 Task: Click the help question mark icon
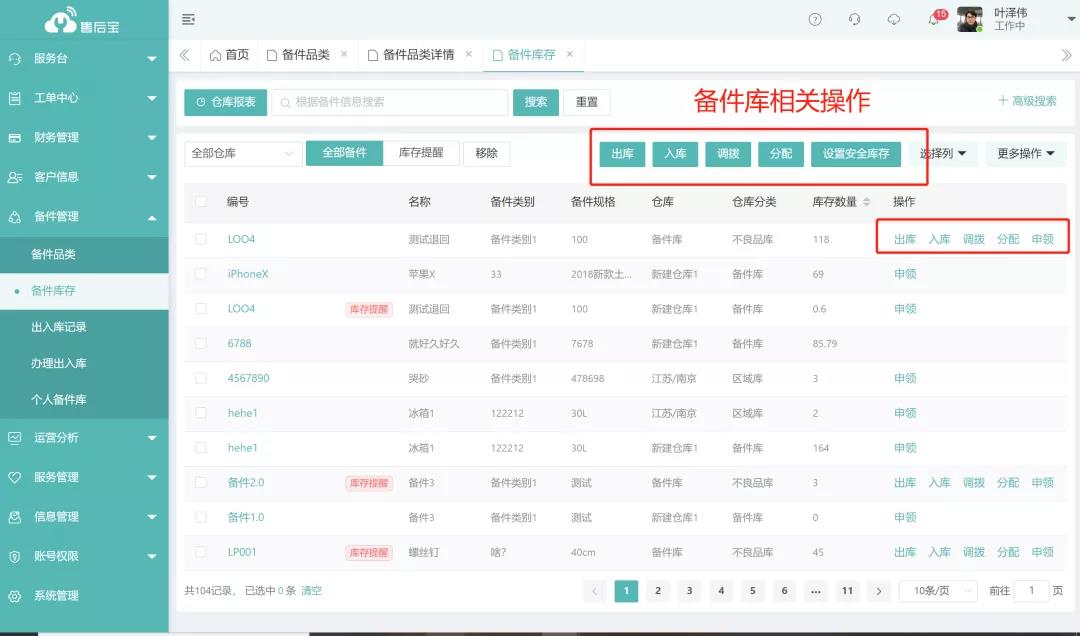coord(815,20)
